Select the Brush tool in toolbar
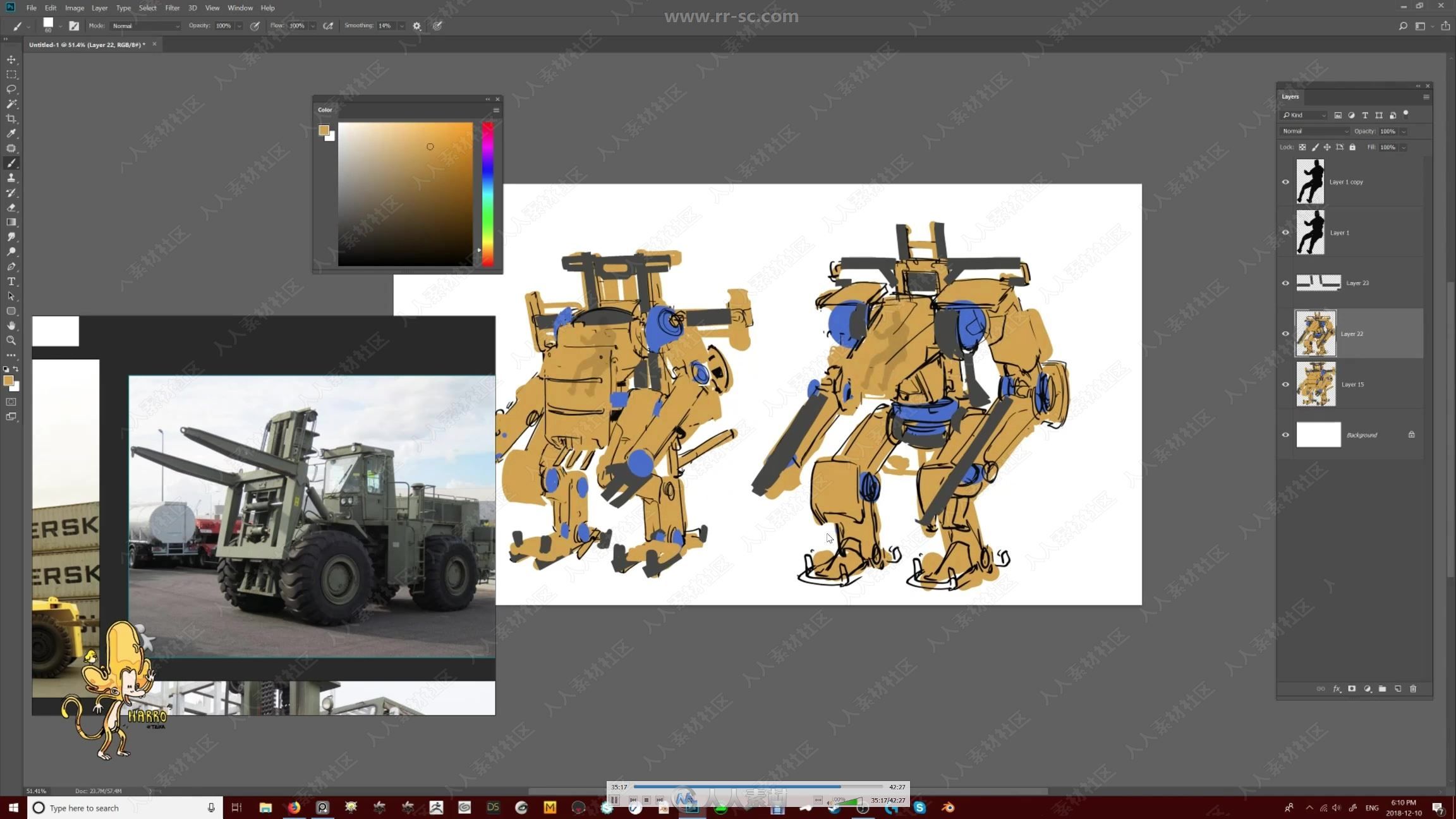 click(x=11, y=163)
